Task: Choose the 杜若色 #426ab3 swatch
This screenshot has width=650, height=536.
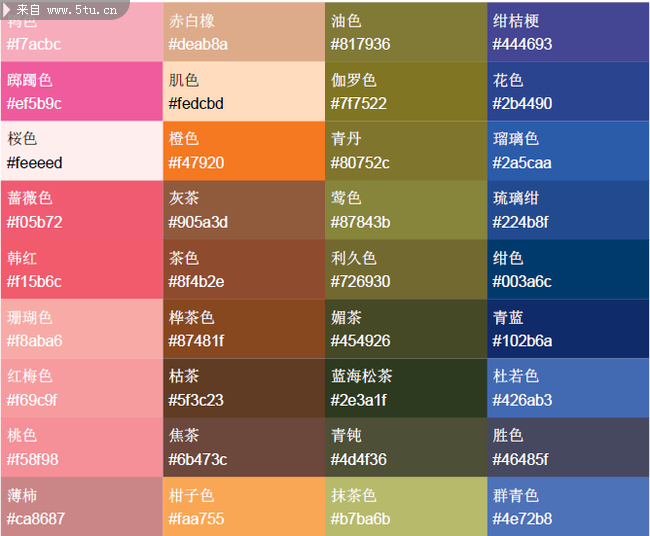Action: [x=568, y=388]
